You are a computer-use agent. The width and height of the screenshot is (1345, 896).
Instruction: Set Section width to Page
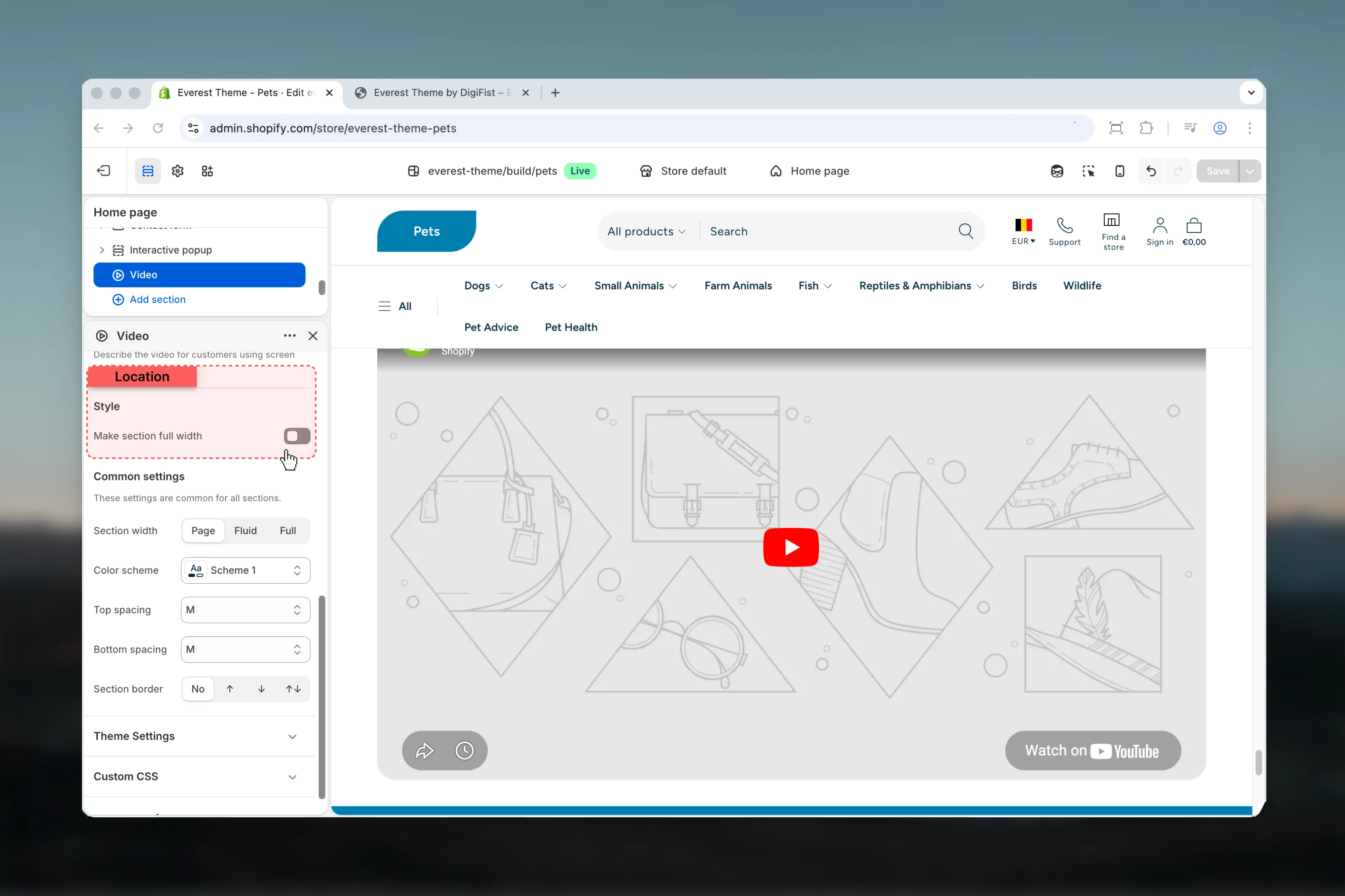tap(203, 530)
